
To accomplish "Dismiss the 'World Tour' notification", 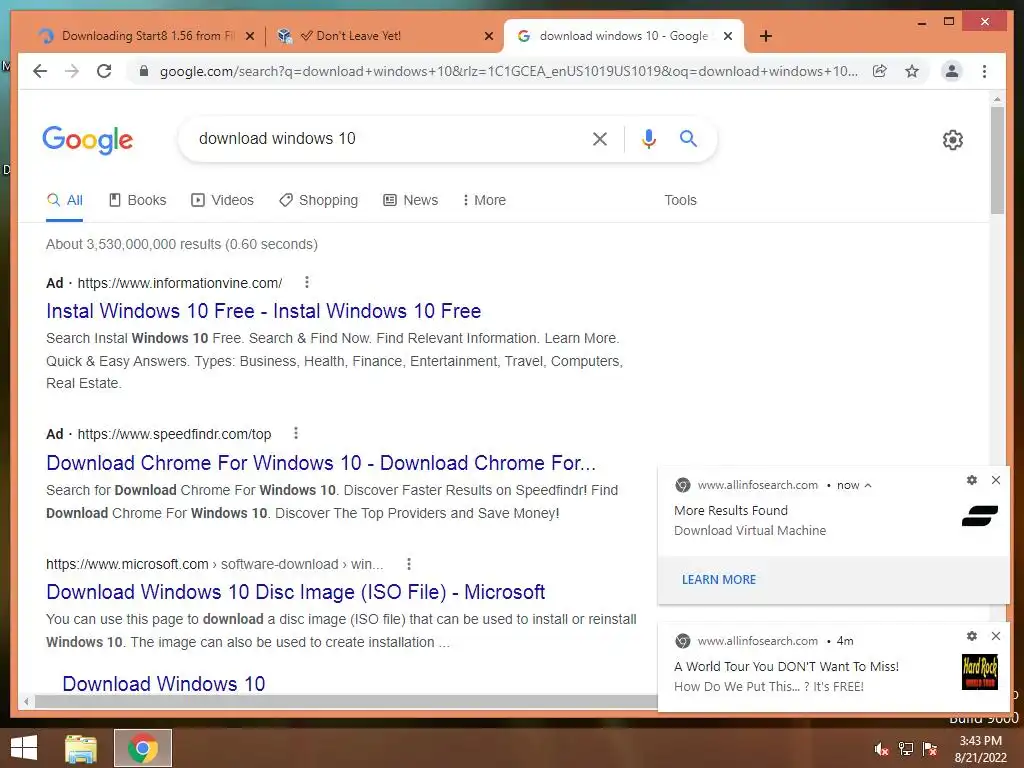I will point(996,636).
